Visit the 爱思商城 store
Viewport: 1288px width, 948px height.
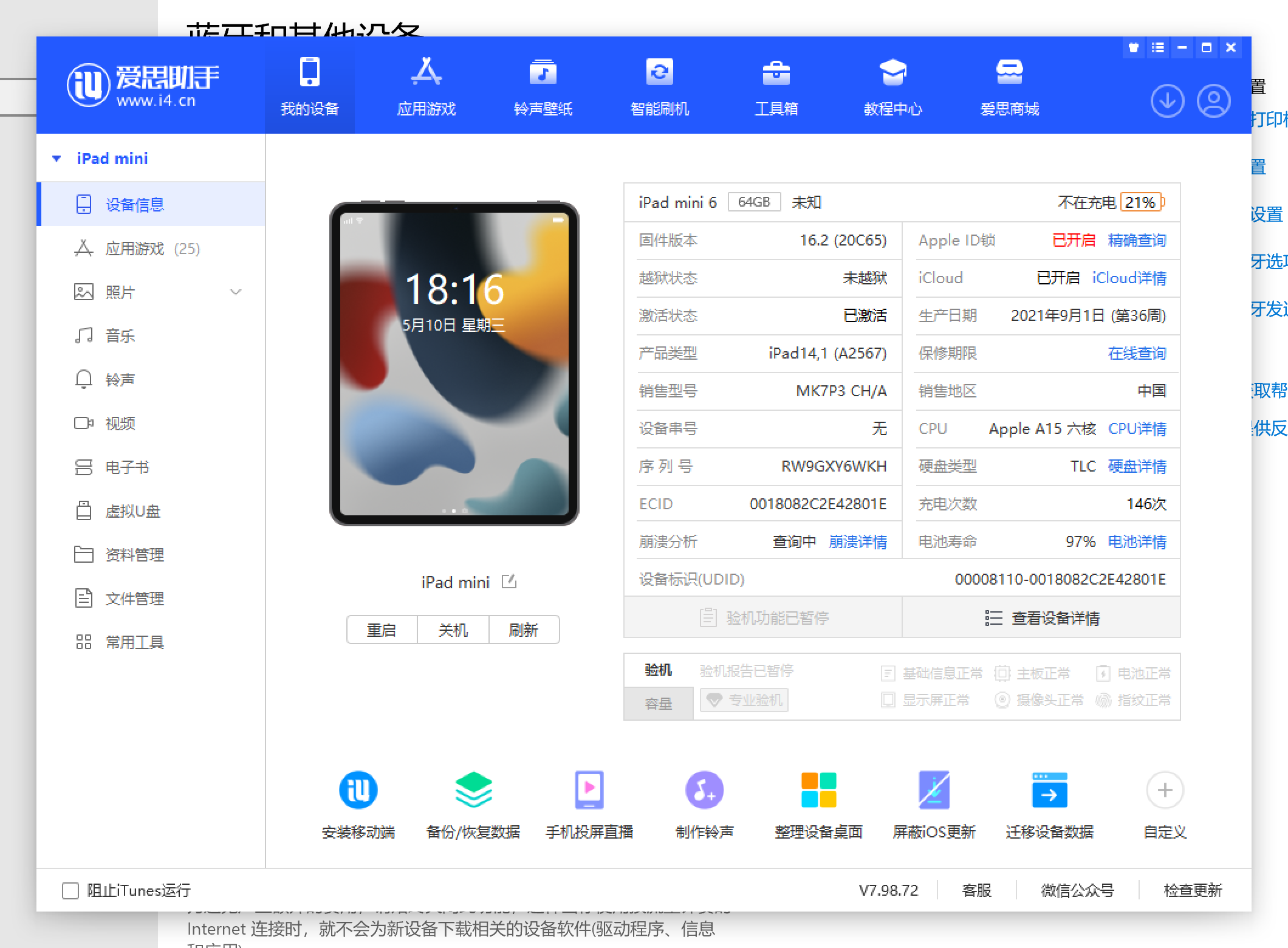(1009, 87)
